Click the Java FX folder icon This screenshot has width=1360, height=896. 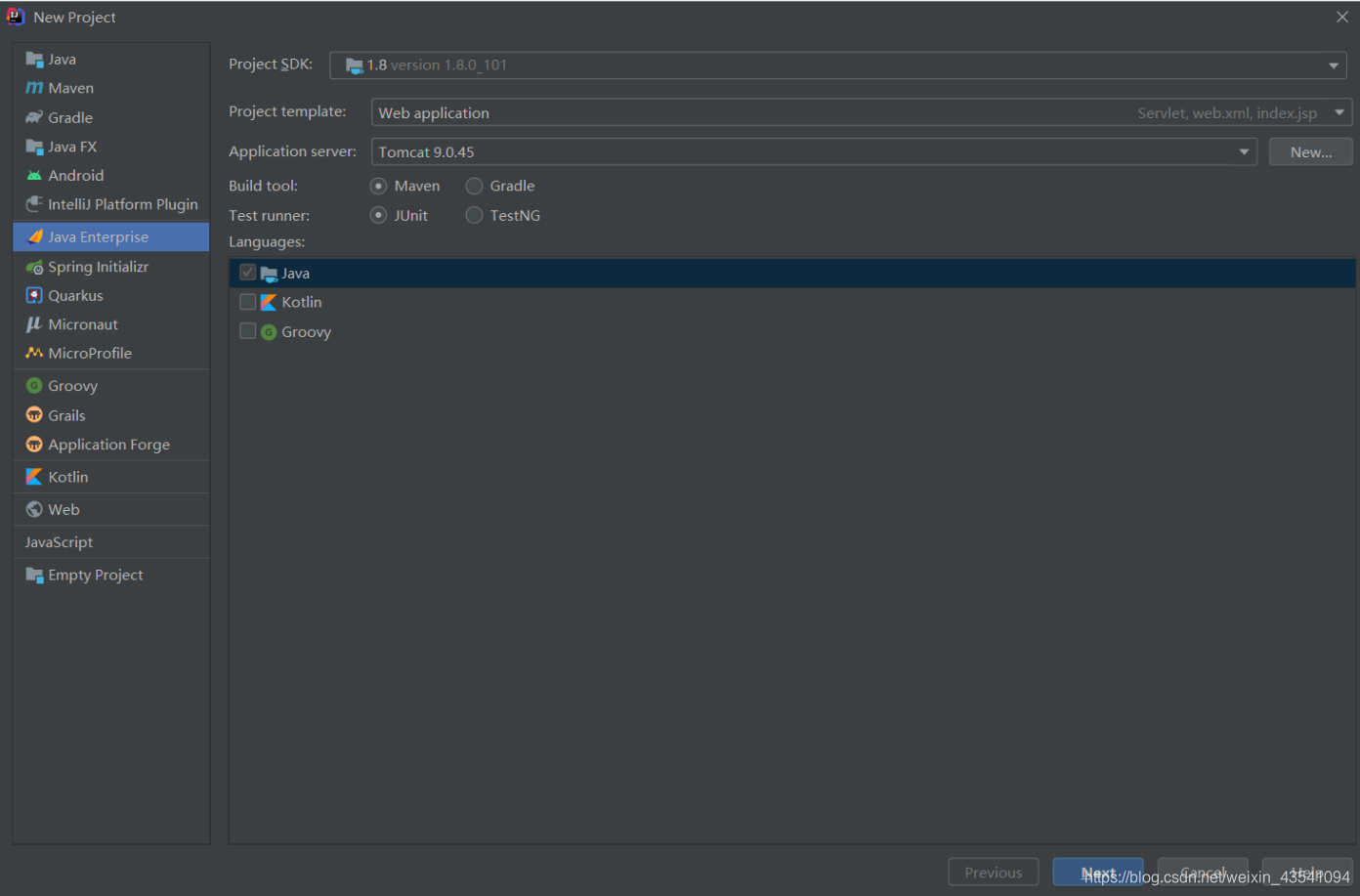(x=34, y=147)
